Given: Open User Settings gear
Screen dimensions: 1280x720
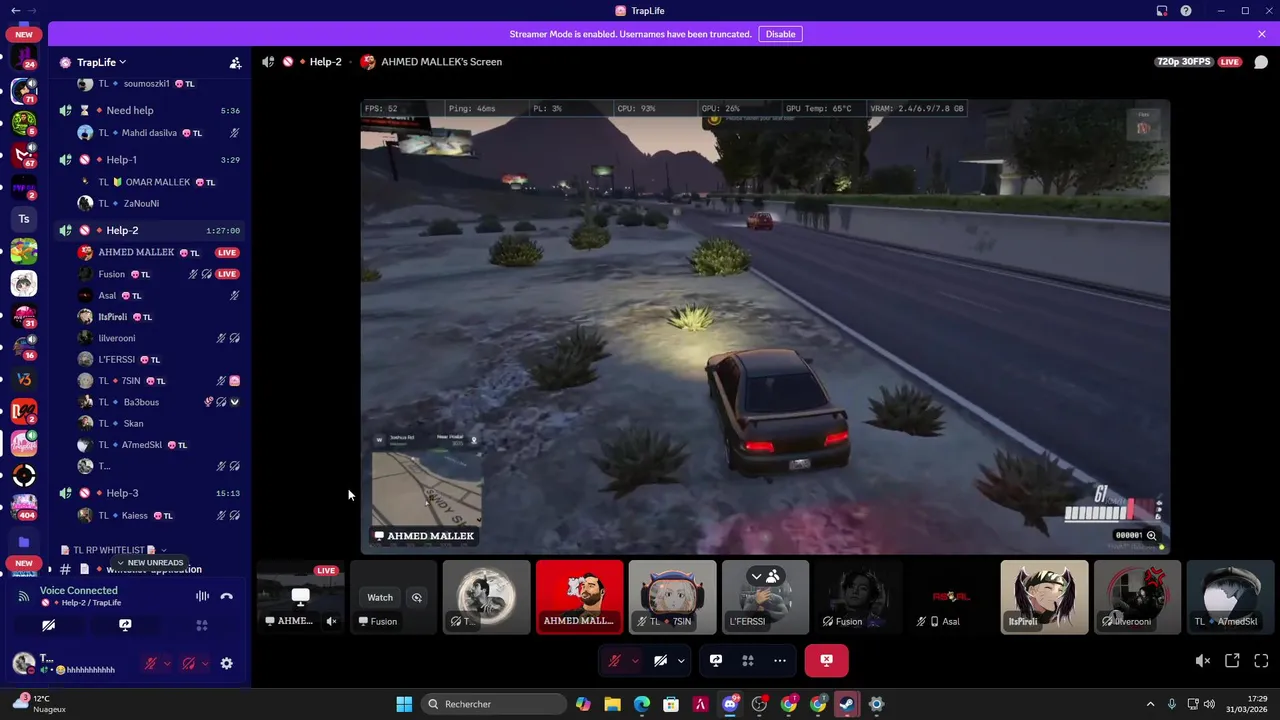Looking at the screenshot, I should tap(227, 663).
